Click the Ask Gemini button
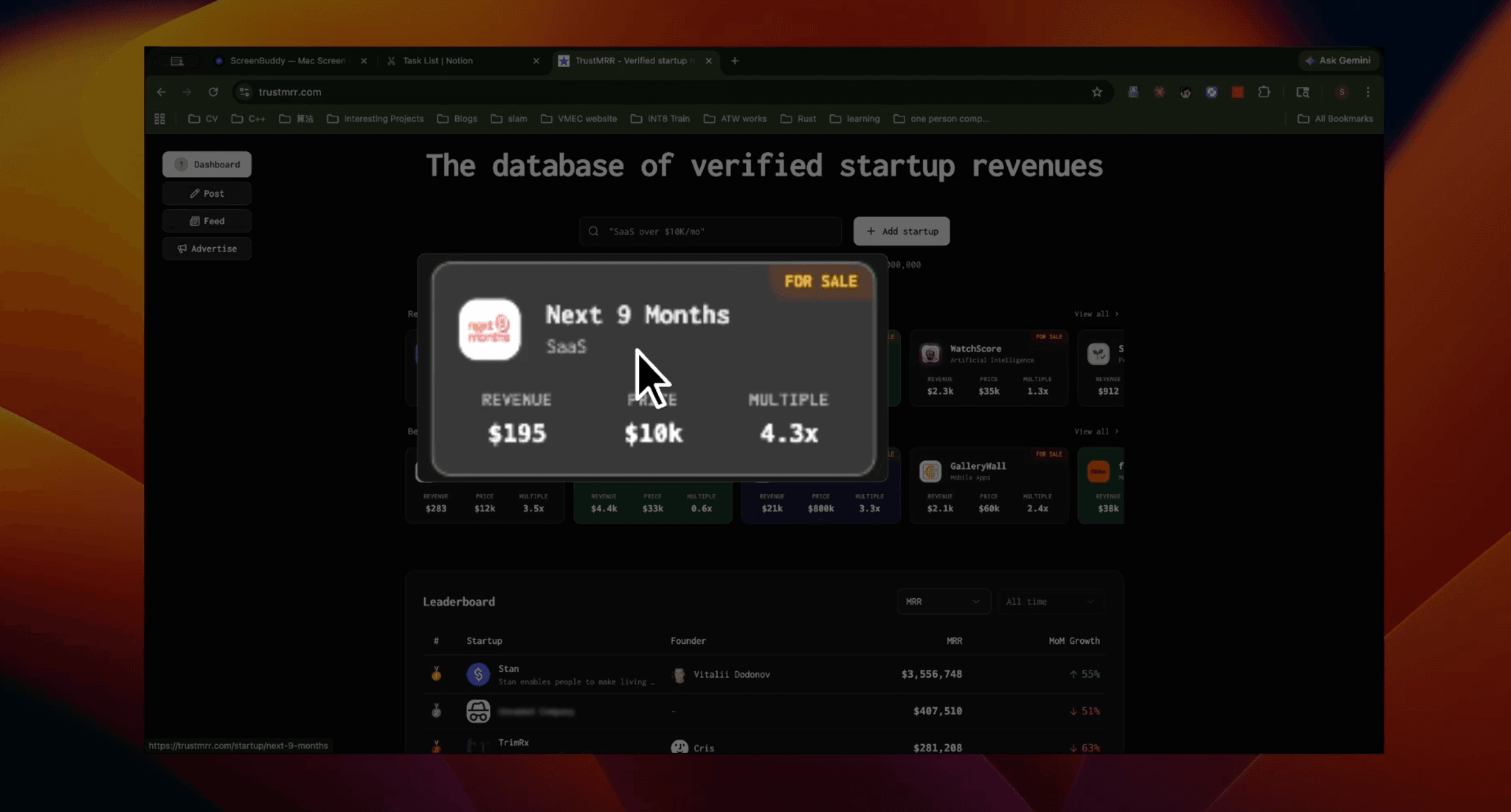 (1338, 60)
